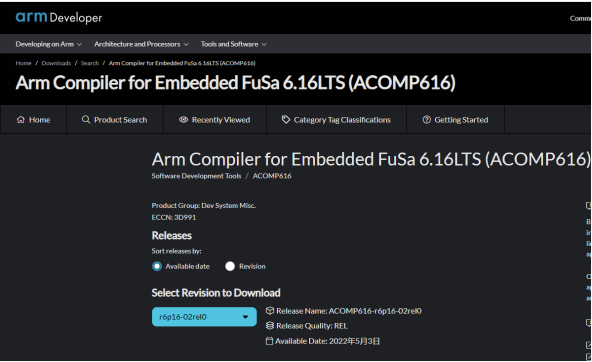The image size is (592, 362).
Task: Go to Downloads breadcrumb link
Action: (56, 63)
